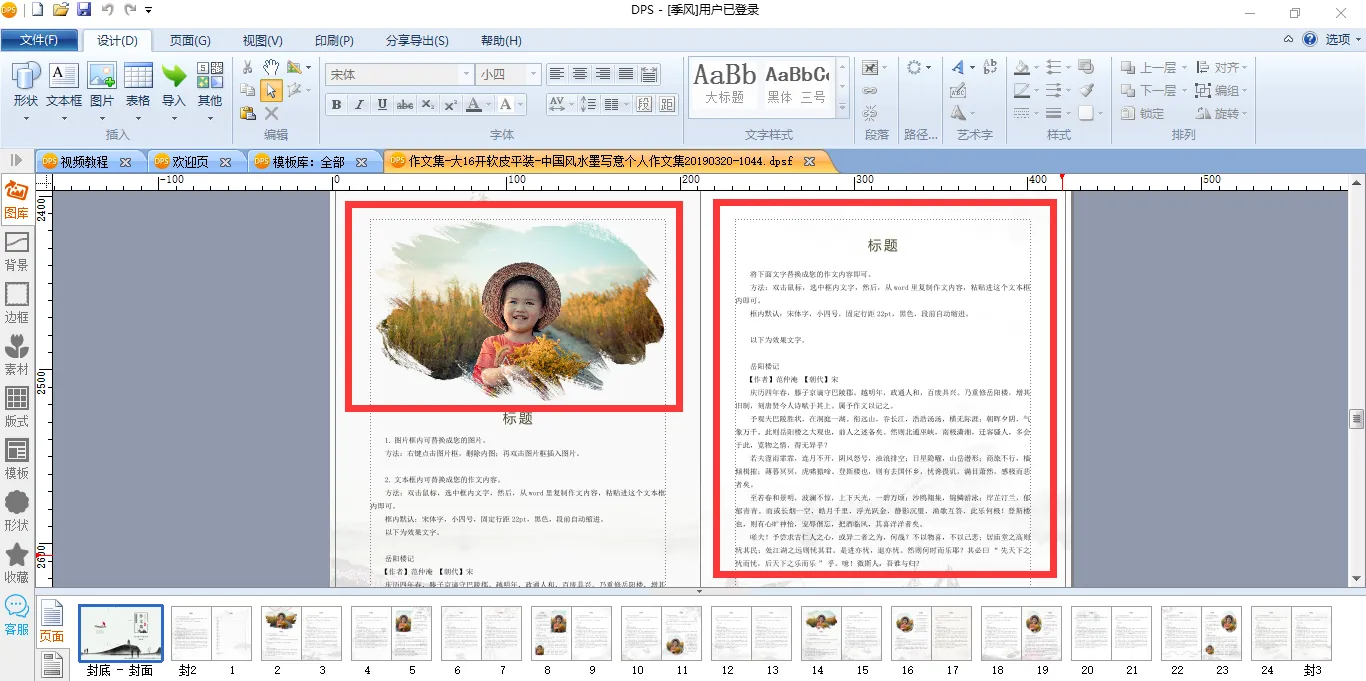Toggle bold text formatting
Viewport: 1366px width, 681px height.
pyautogui.click(x=336, y=105)
